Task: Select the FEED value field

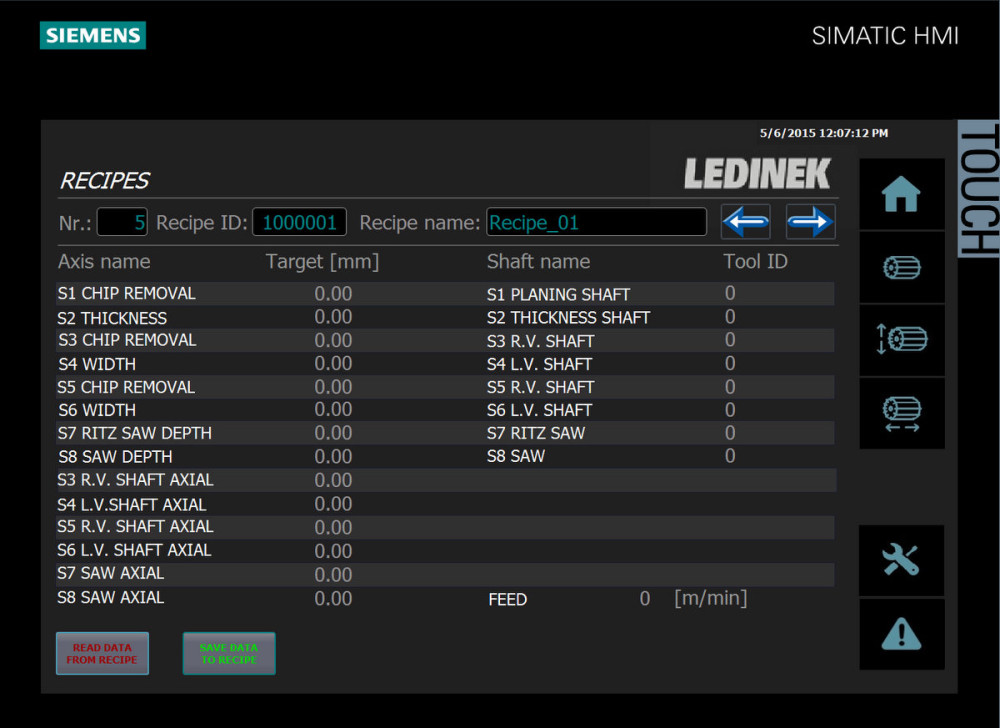Action: pyautogui.click(x=645, y=599)
